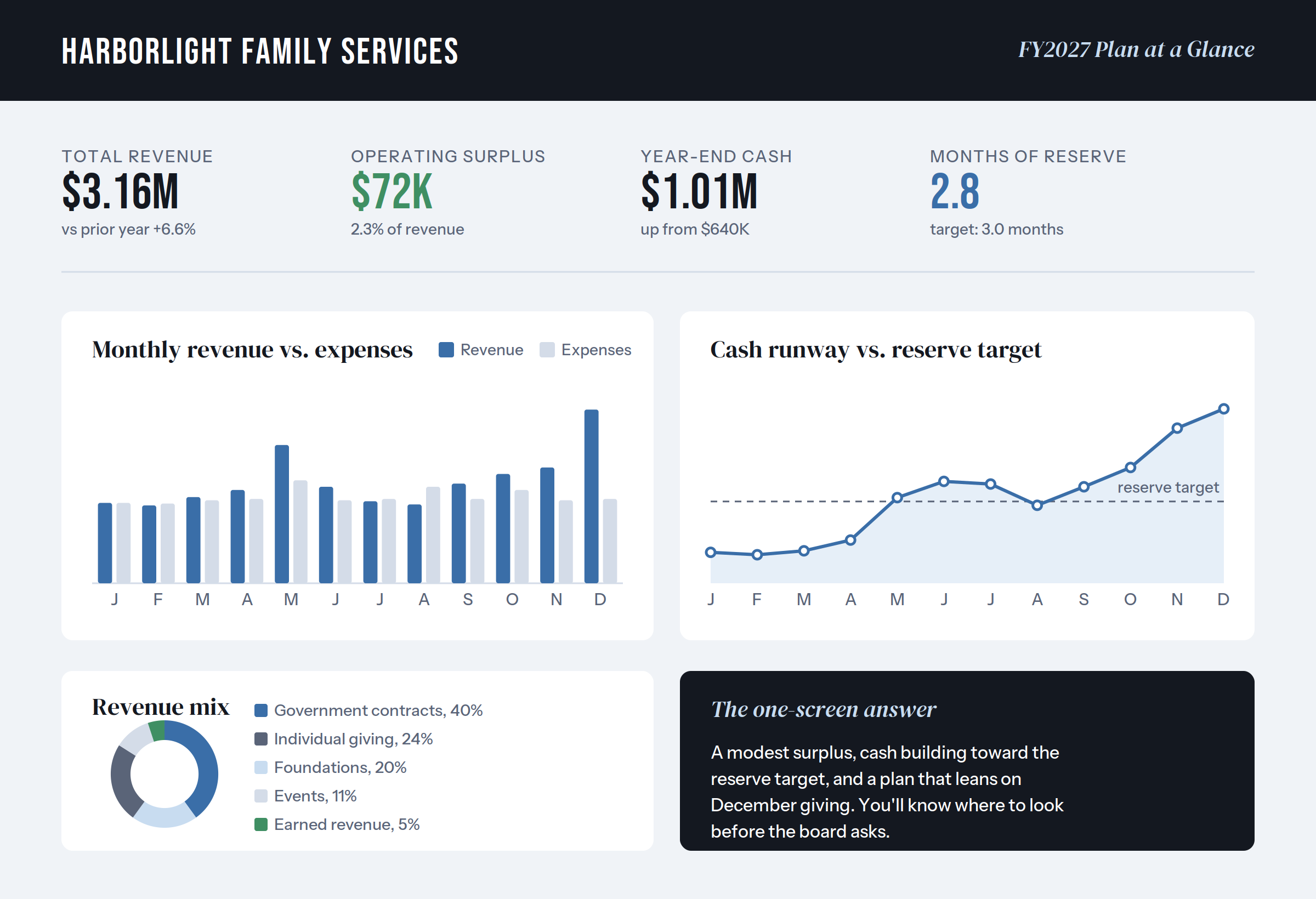The width and height of the screenshot is (1316, 899).
Task: Click the 'D' month label on bar chart
Action: (x=600, y=600)
